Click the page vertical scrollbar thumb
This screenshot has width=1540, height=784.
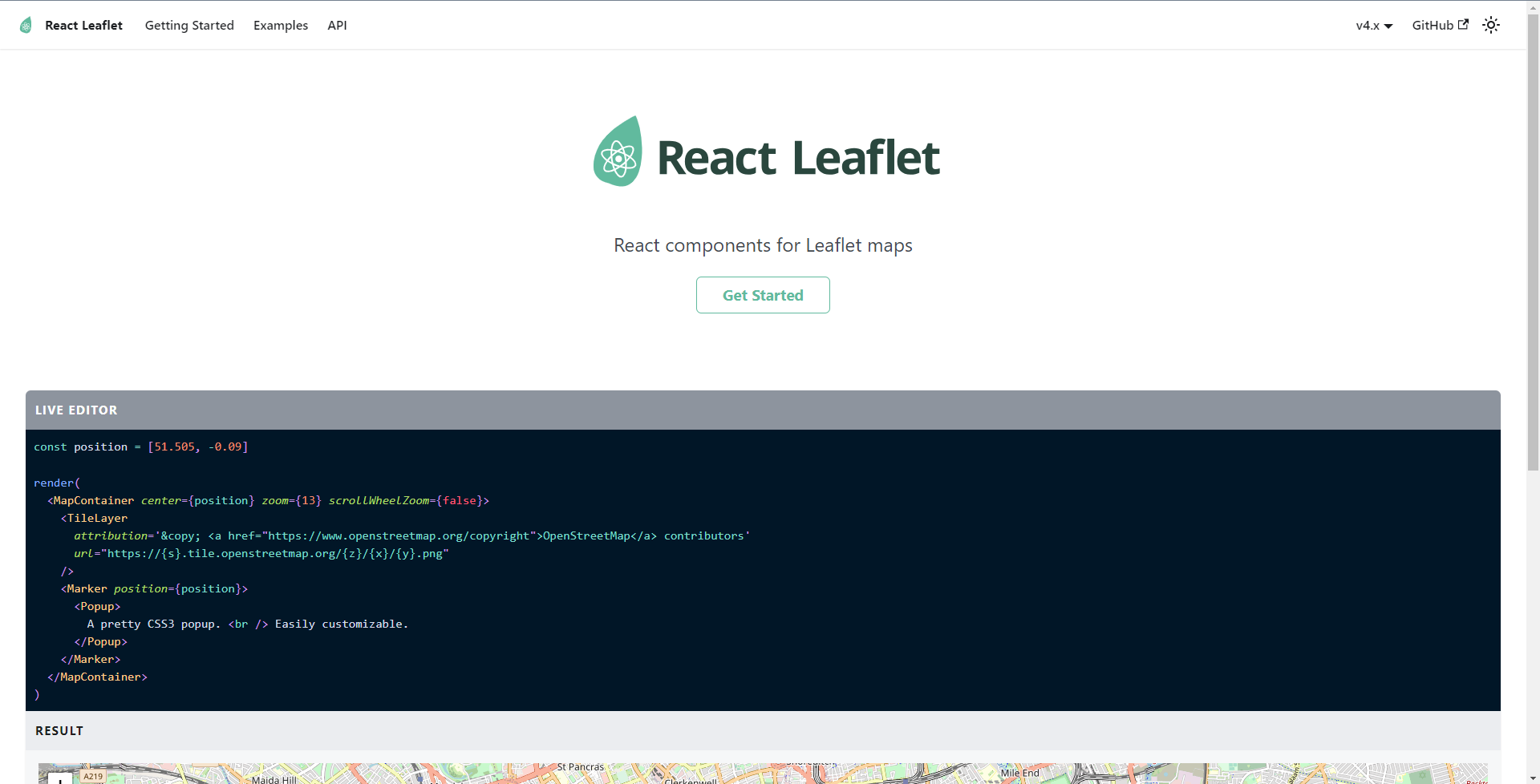[x=1533, y=244]
